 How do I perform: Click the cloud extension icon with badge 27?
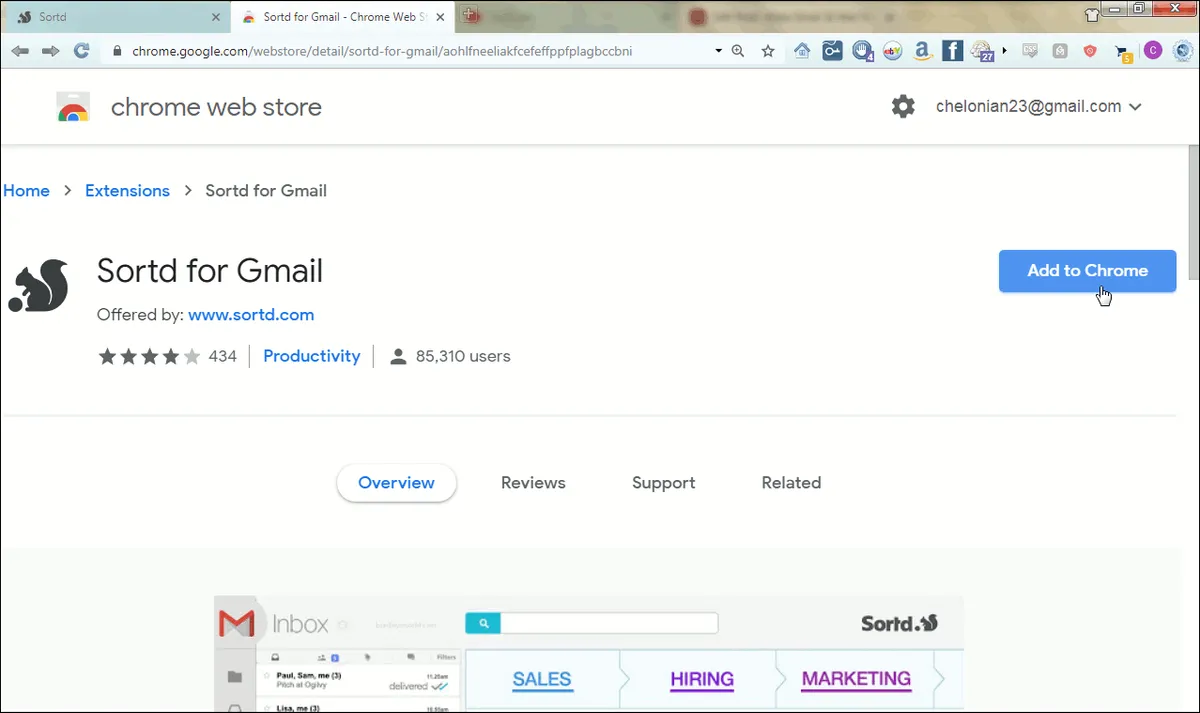(982, 51)
